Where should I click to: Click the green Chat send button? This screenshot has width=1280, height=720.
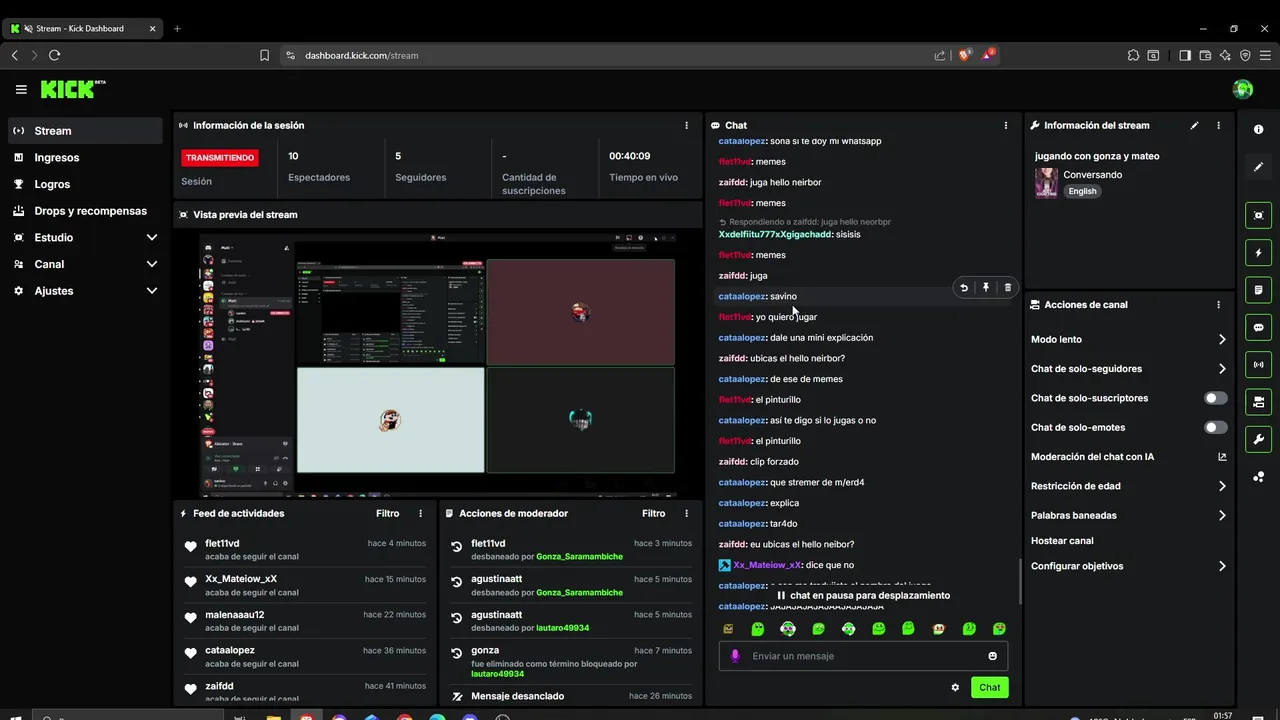click(989, 687)
